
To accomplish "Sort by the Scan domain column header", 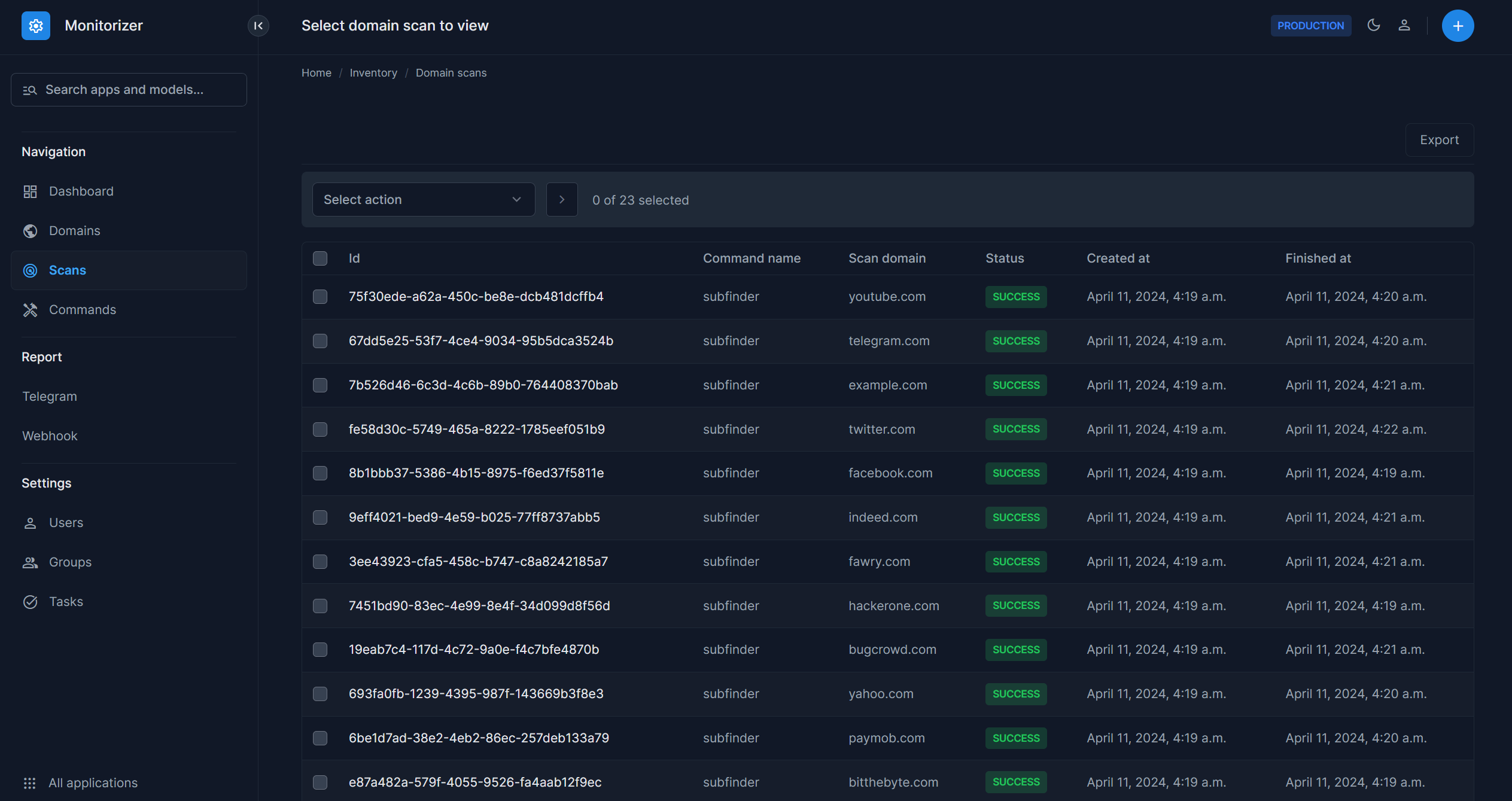I will tap(887, 258).
